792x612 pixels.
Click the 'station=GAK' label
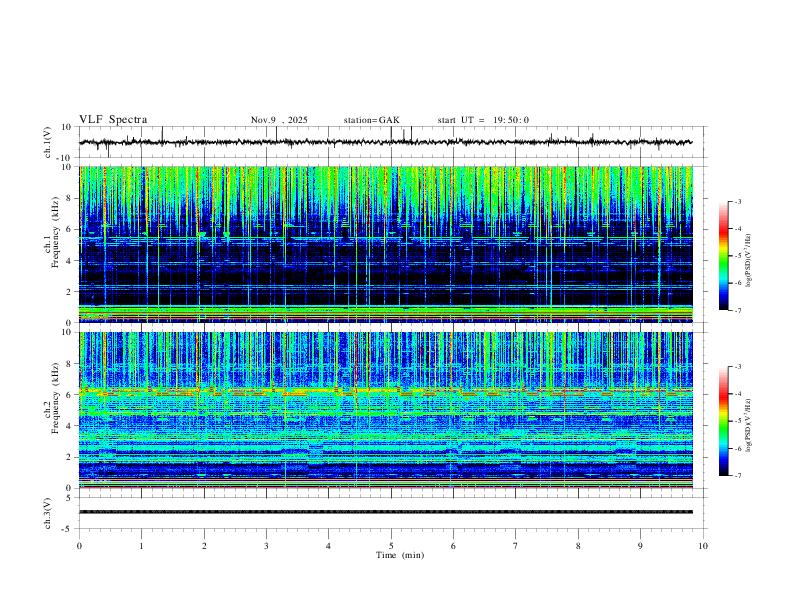[371, 120]
